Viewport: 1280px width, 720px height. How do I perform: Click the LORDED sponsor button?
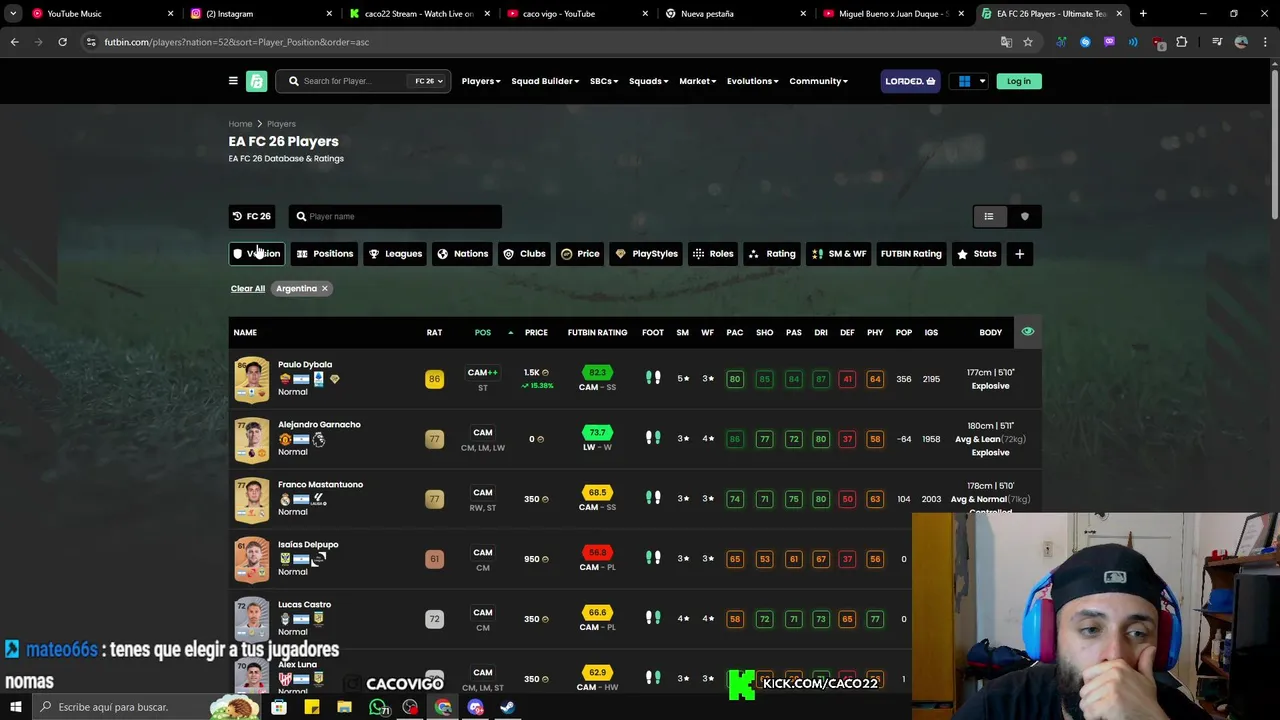tap(910, 81)
